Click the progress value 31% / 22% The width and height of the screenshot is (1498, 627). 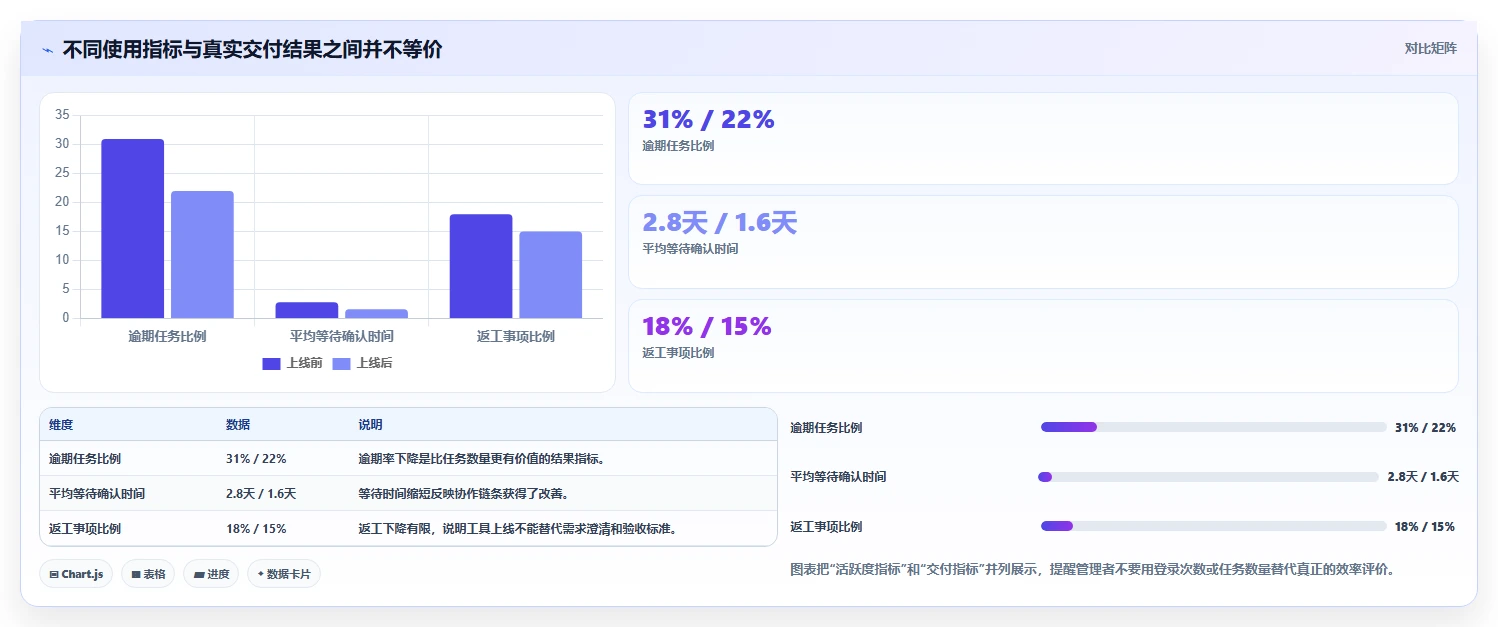tap(1425, 428)
